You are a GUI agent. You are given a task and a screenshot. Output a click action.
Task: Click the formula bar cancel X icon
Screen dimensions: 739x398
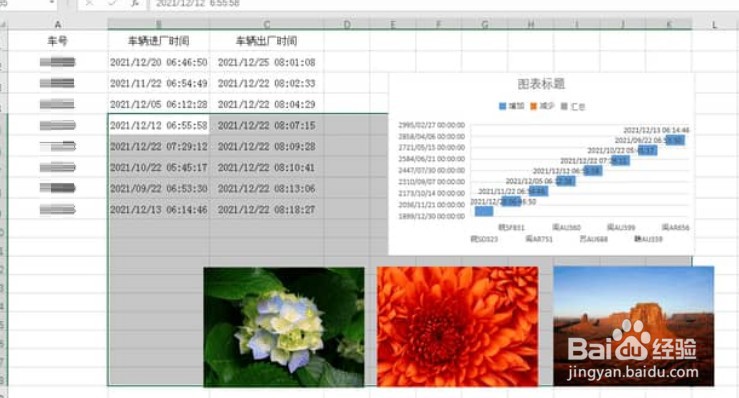[89, 3]
